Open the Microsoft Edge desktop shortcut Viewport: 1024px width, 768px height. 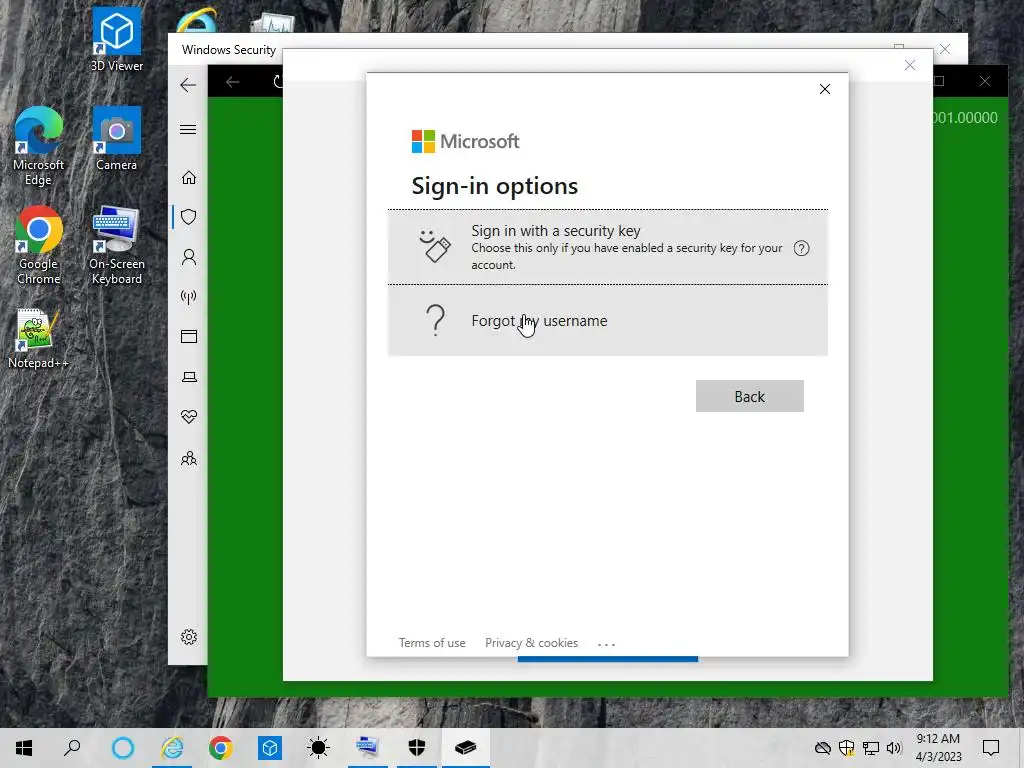point(39,145)
